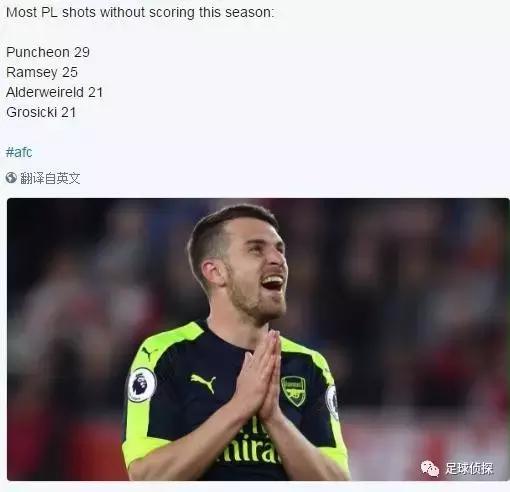This screenshot has height=492, width=510.
Task: Select the 'Most PL shots' headline text
Action: [140, 13]
